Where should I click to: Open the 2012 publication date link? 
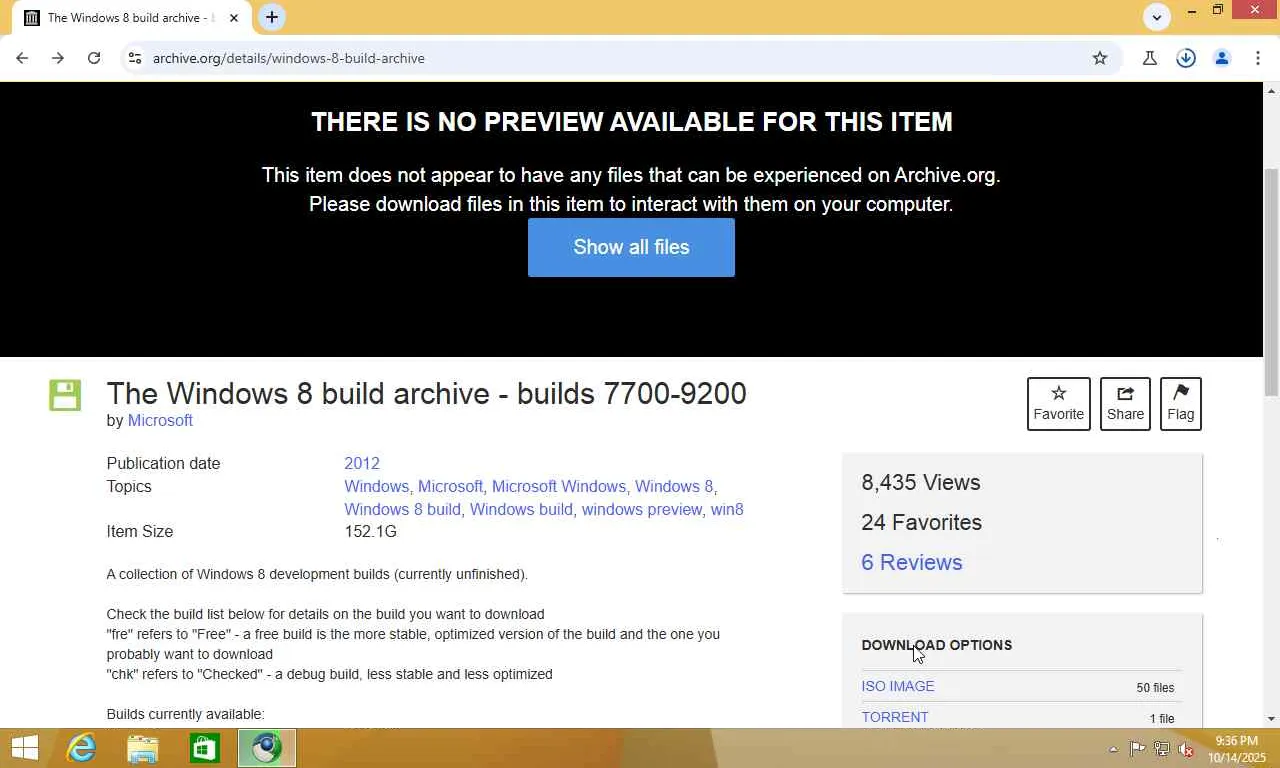click(x=362, y=464)
